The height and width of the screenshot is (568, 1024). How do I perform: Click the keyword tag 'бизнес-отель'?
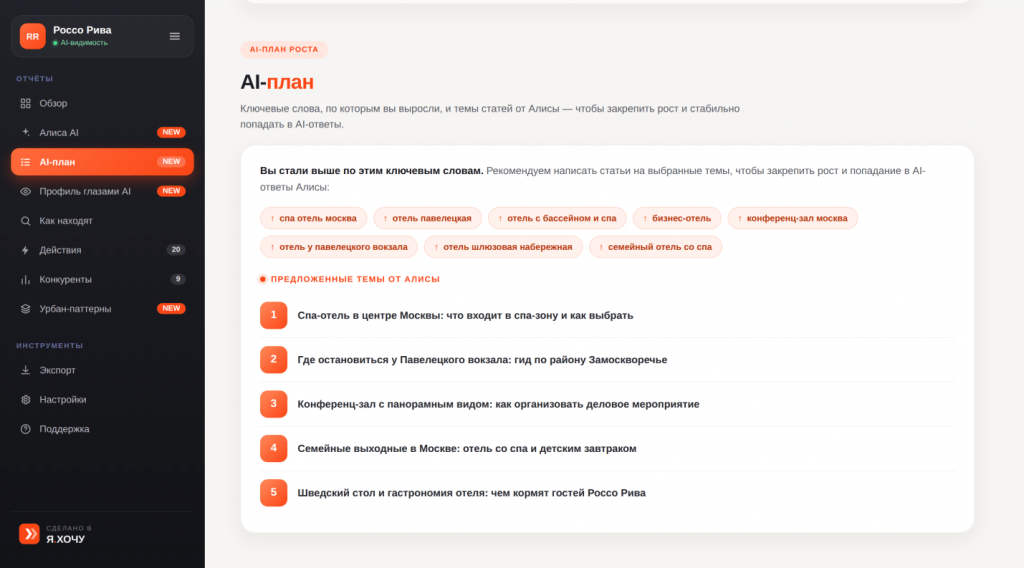point(677,218)
